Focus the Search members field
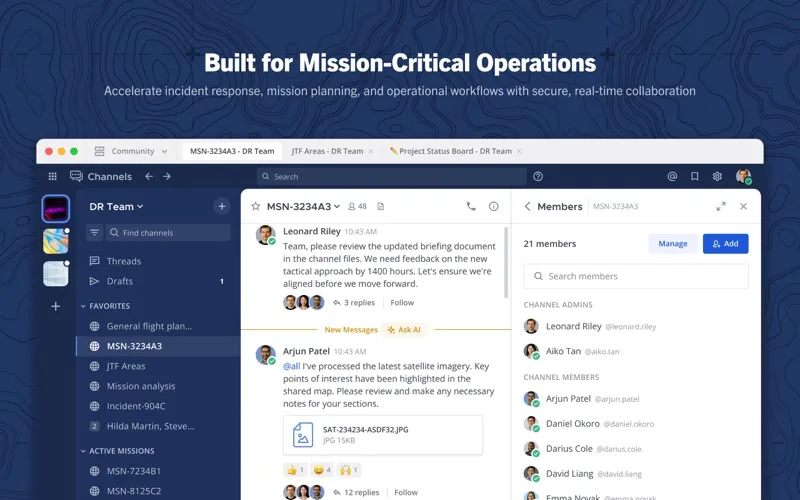 click(636, 276)
